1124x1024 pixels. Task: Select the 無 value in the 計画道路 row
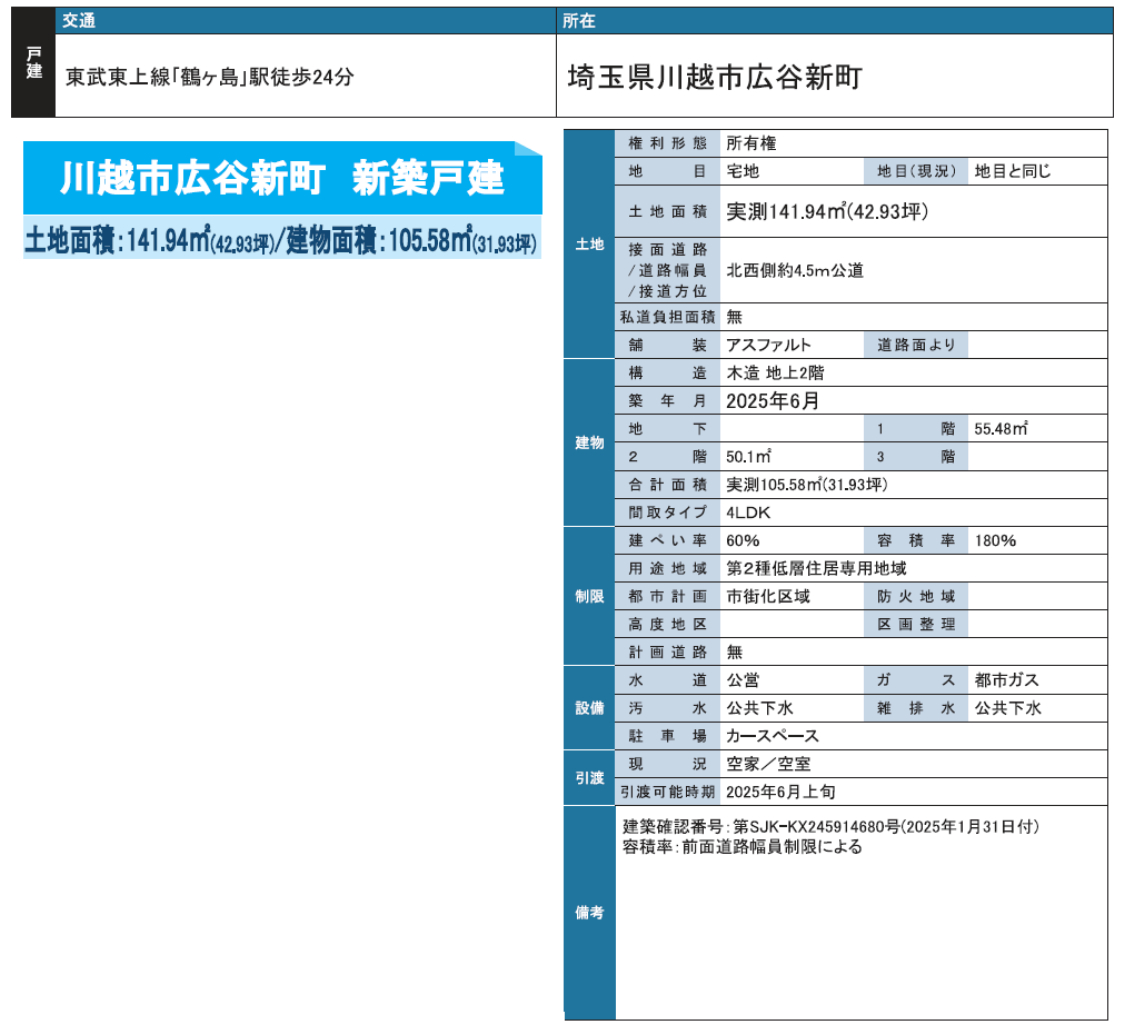(734, 653)
